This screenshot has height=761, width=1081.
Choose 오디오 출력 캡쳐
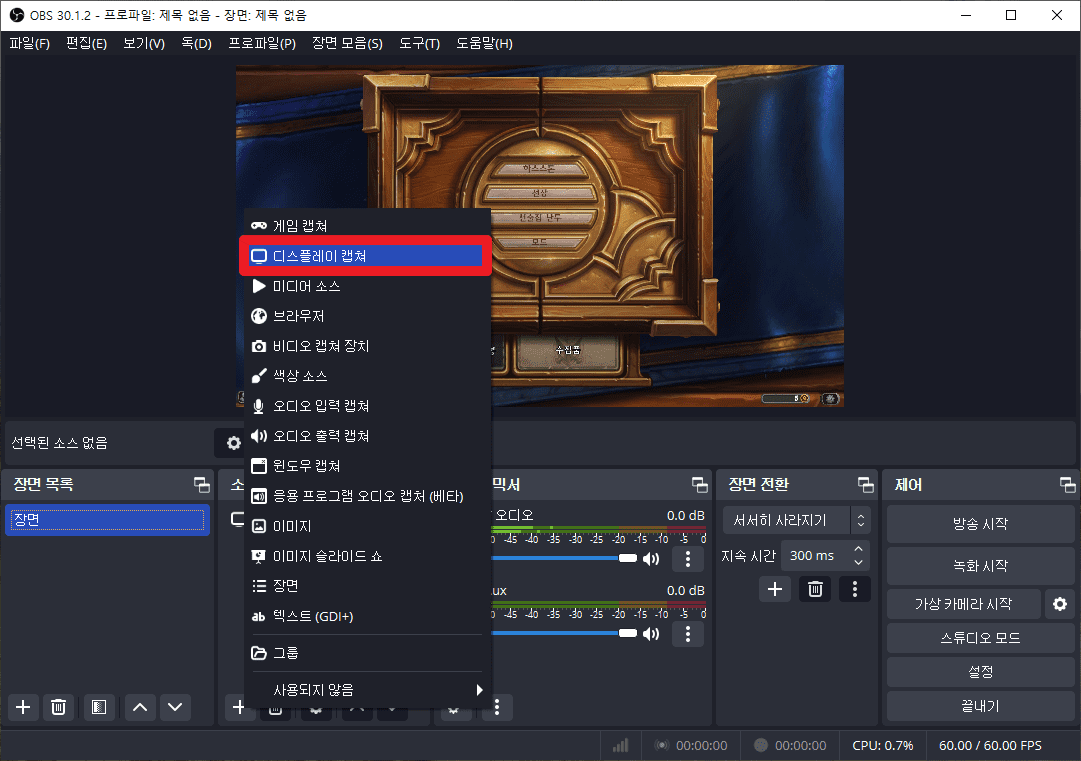pos(366,436)
